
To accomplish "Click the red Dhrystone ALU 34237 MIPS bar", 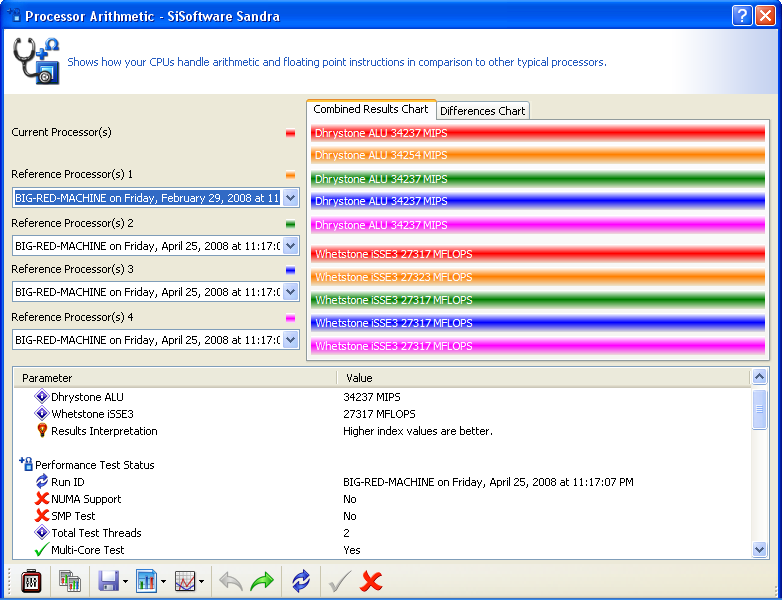I will pos(538,133).
